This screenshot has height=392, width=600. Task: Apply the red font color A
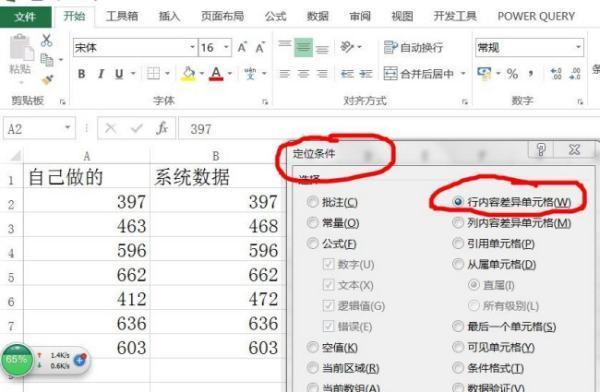(216, 74)
